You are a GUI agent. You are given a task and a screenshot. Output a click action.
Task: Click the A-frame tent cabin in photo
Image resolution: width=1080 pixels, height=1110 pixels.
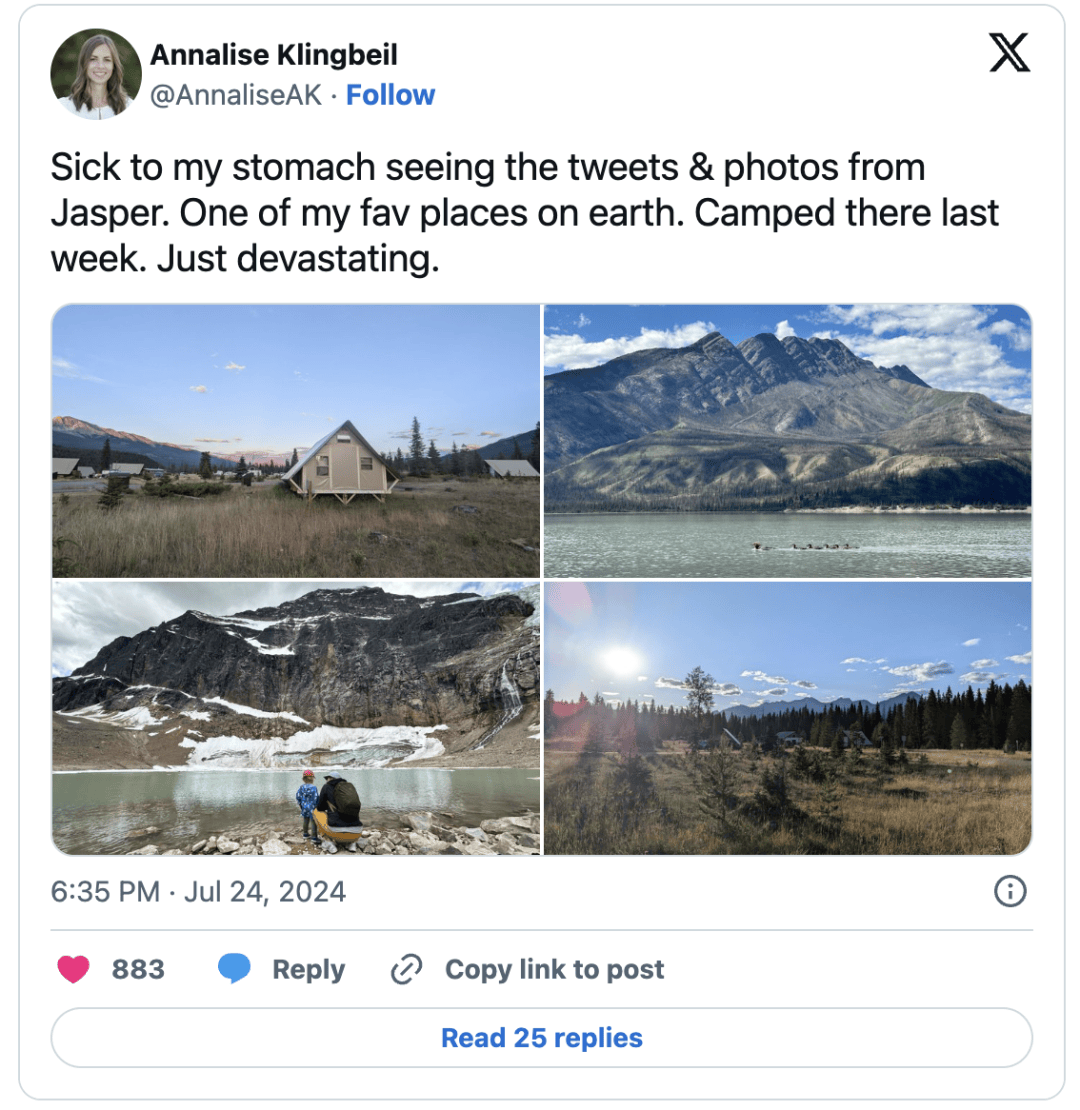point(340,461)
